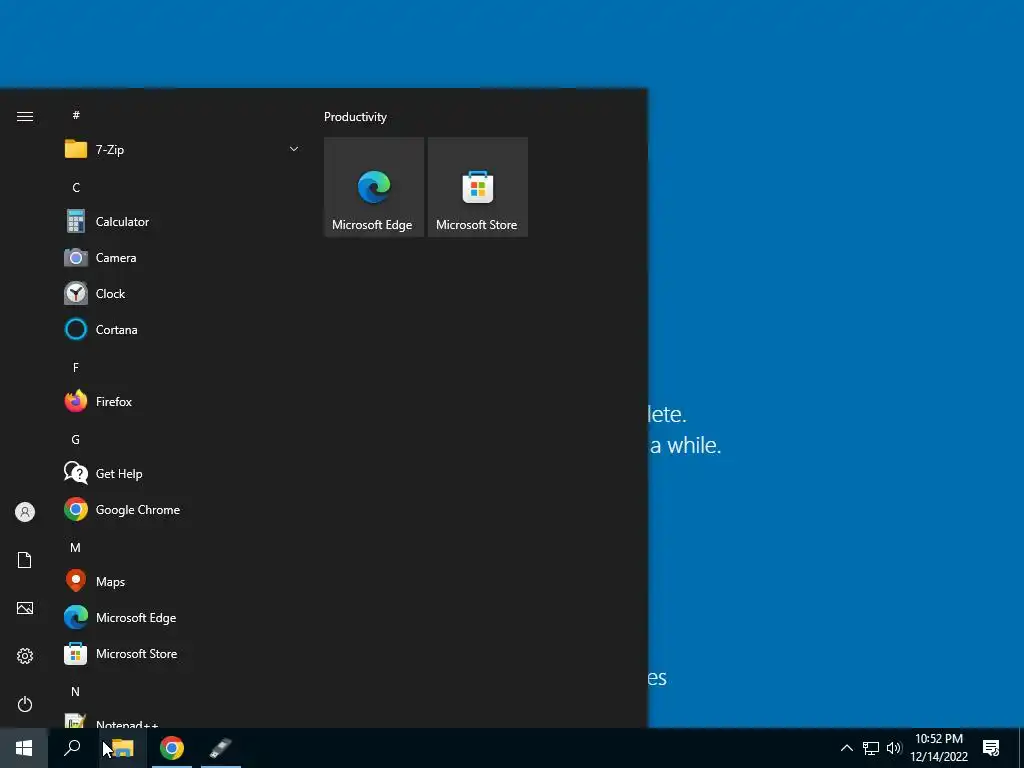Open Settings gear in Start sidebar
This screenshot has height=768, width=1024.
(x=25, y=656)
